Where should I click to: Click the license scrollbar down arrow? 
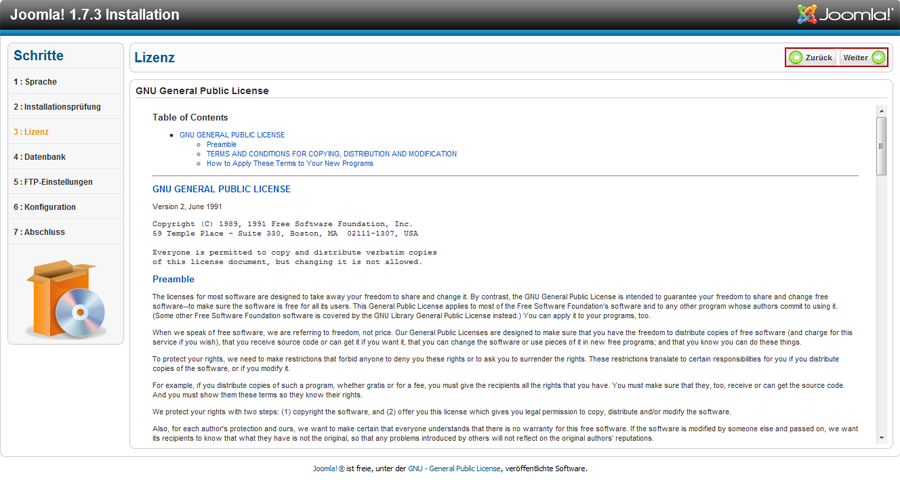click(x=881, y=438)
